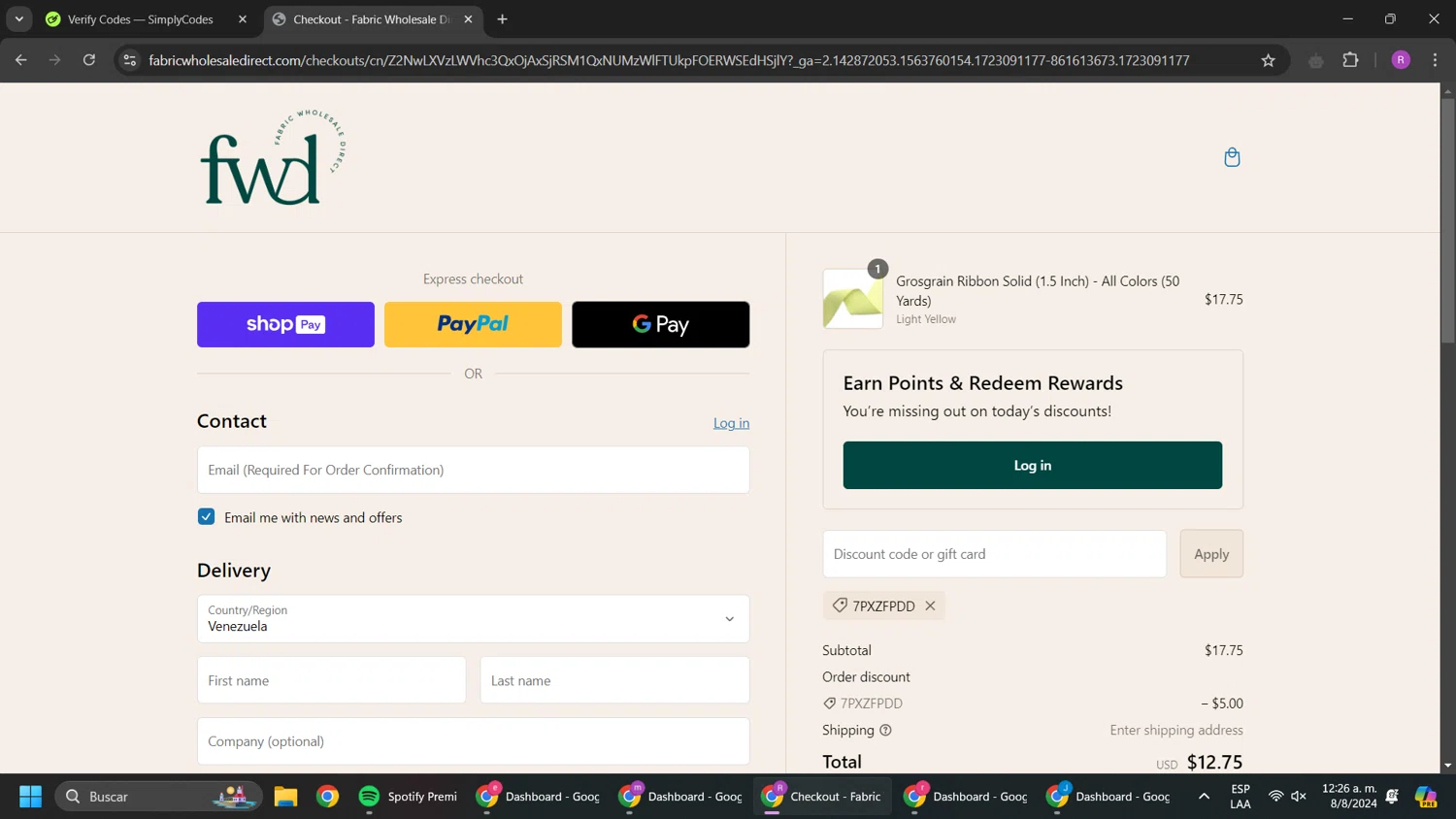Open the tab search dropdown arrow
Screen dimensions: 1456x819
(18, 19)
